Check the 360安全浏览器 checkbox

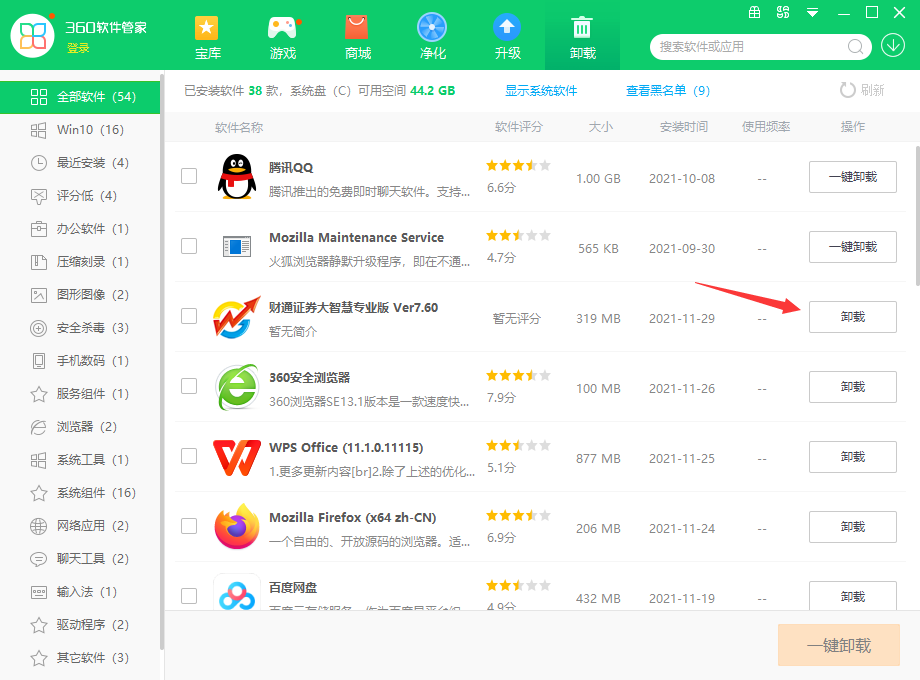tap(189, 386)
